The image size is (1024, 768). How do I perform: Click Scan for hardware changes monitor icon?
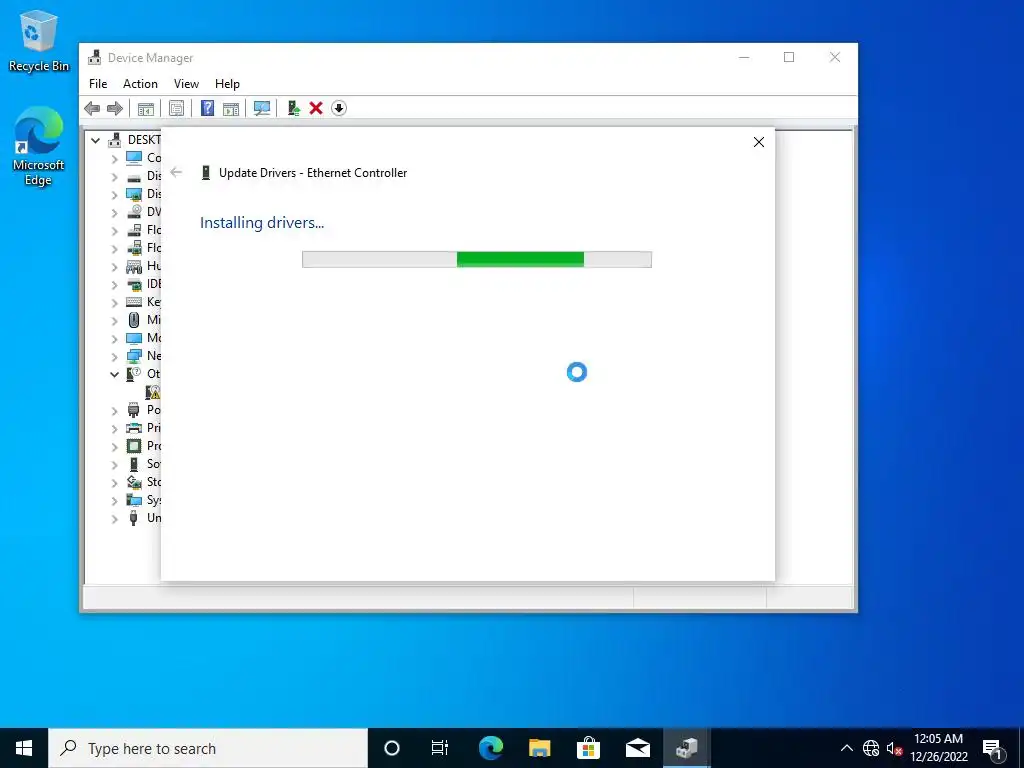[262, 108]
